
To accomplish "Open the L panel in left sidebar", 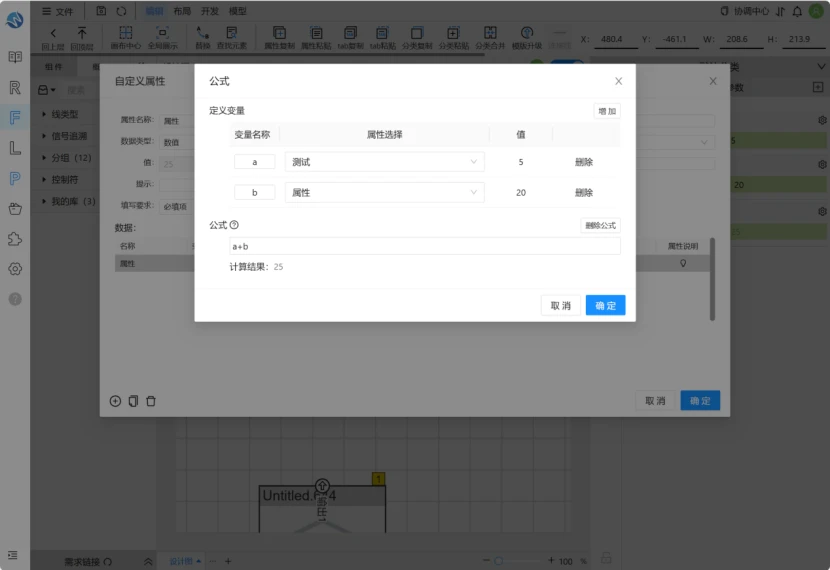I will 15,148.
